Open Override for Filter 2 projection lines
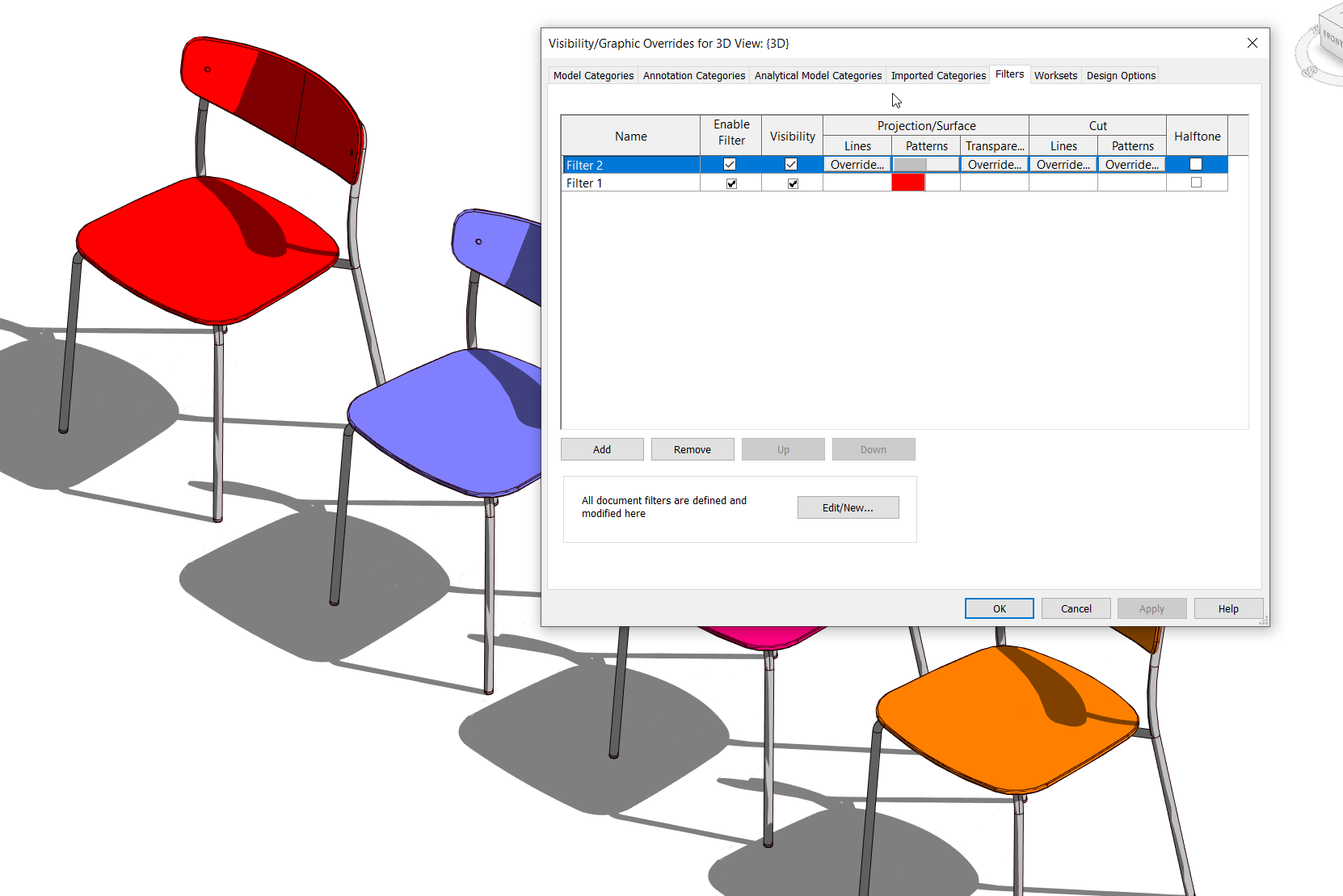The width and height of the screenshot is (1343, 896). [x=857, y=164]
